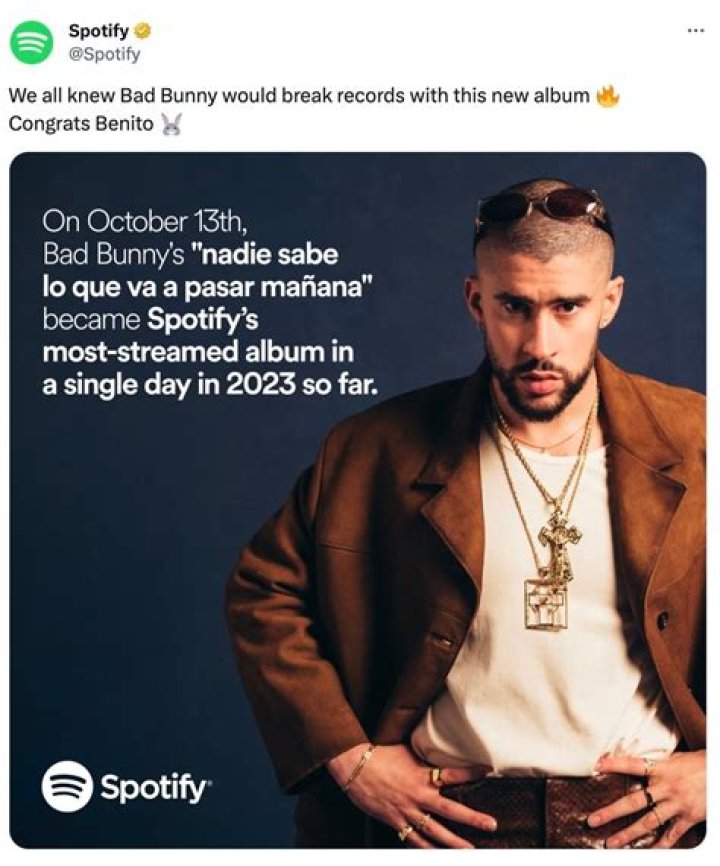
Task: Click the most-streamed album announcement text
Action: coord(200,355)
